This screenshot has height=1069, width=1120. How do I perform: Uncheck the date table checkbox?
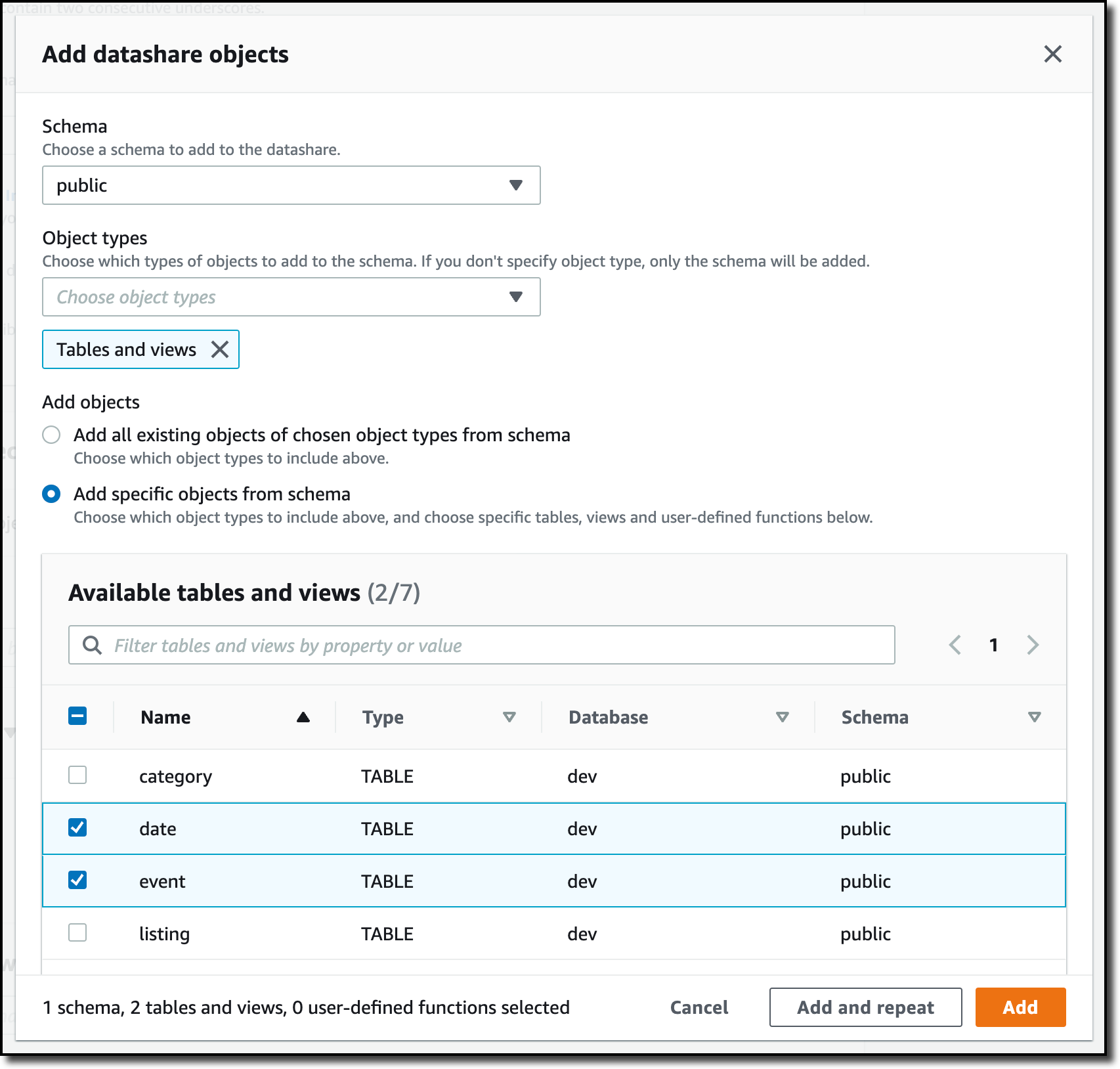coord(77,827)
